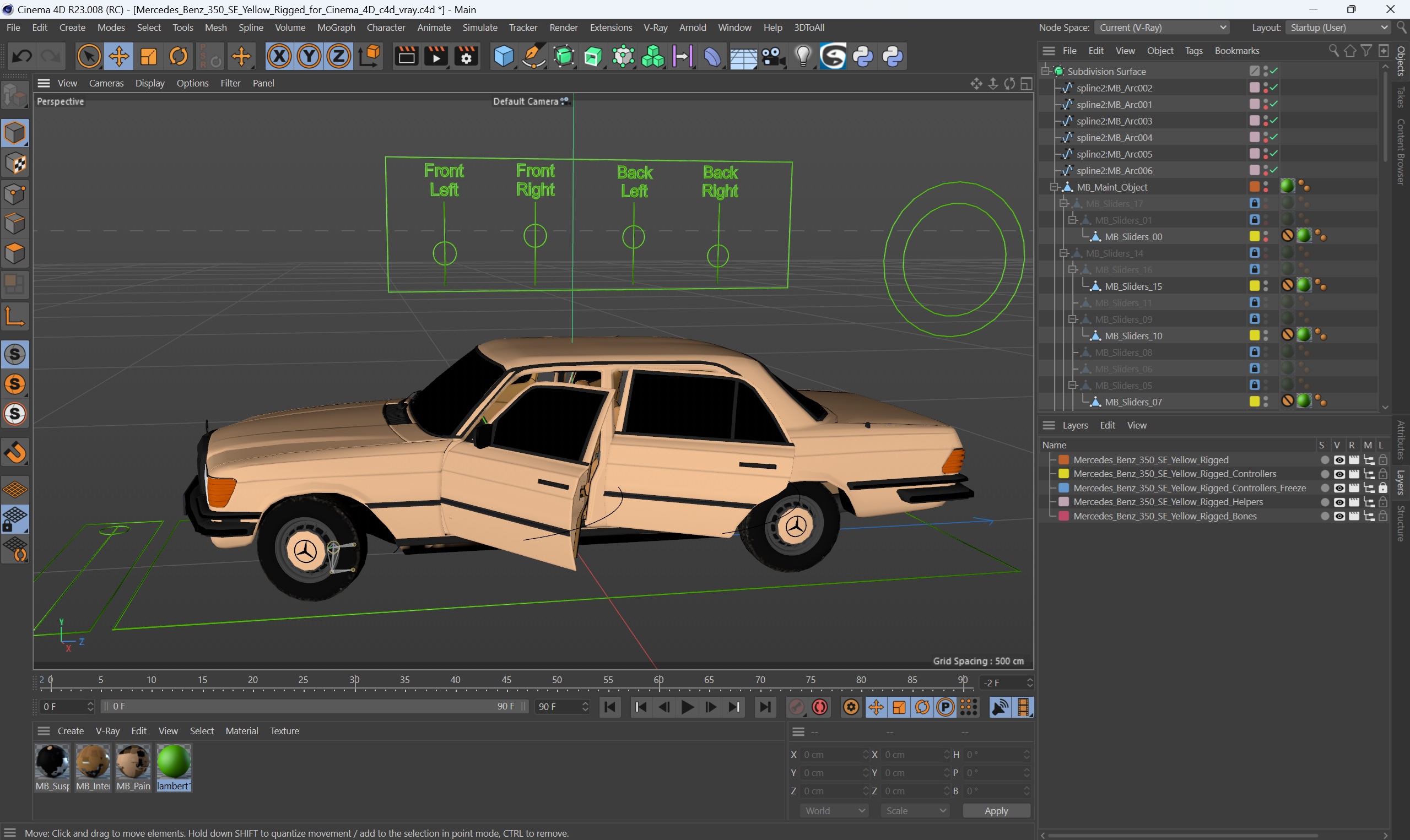Click the magnet Snap icon
The image size is (1410, 840).
click(x=15, y=452)
